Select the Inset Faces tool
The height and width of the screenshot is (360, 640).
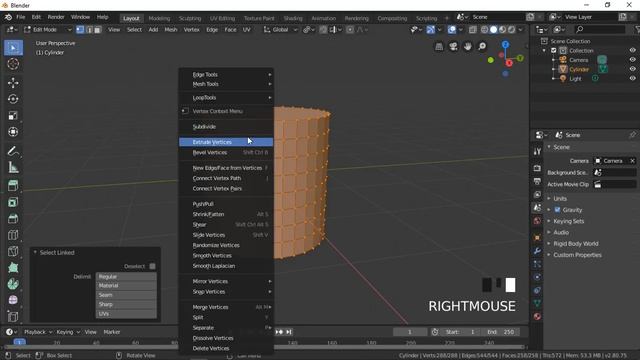pyautogui.click(x=13, y=202)
